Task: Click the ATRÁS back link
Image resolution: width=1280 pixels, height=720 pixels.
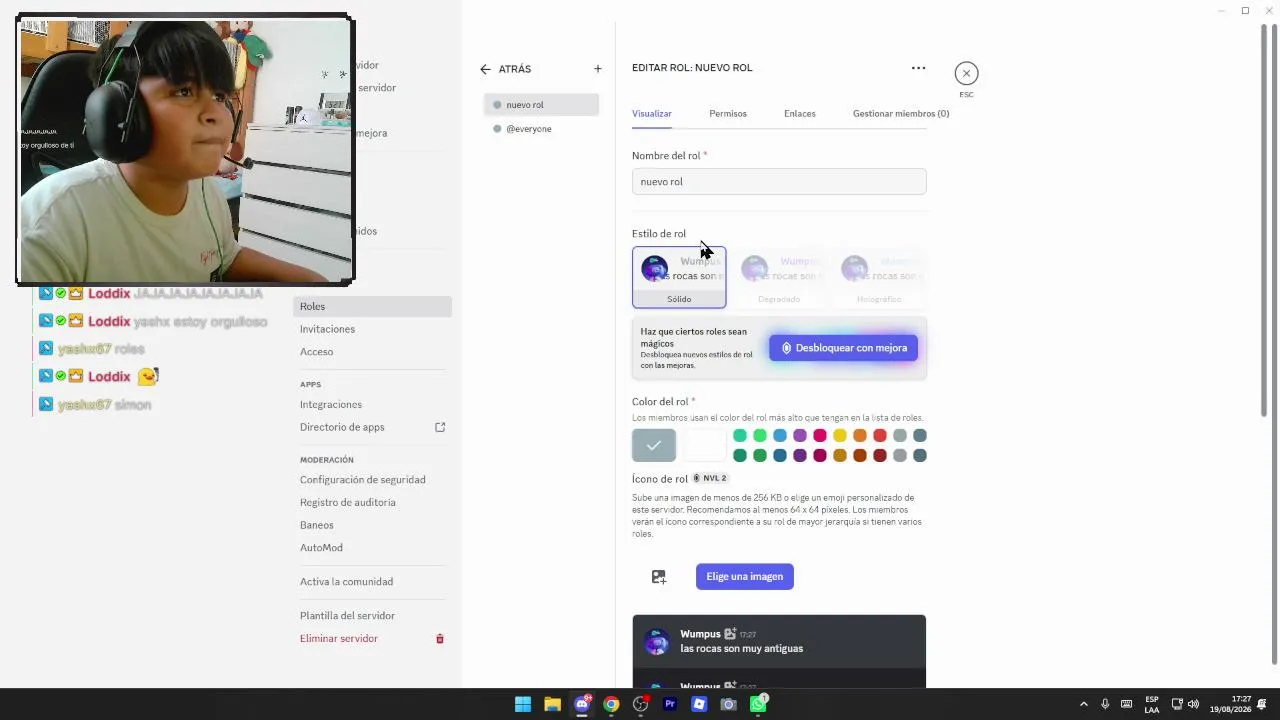Action: tap(515, 69)
